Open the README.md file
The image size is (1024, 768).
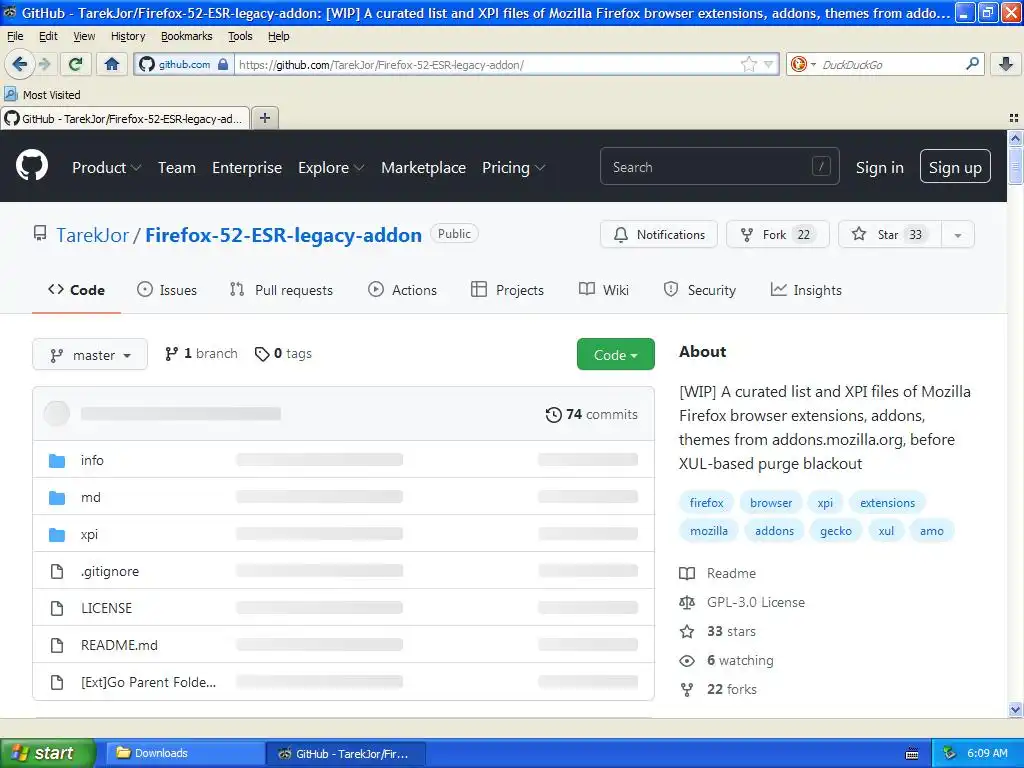point(119,645)
